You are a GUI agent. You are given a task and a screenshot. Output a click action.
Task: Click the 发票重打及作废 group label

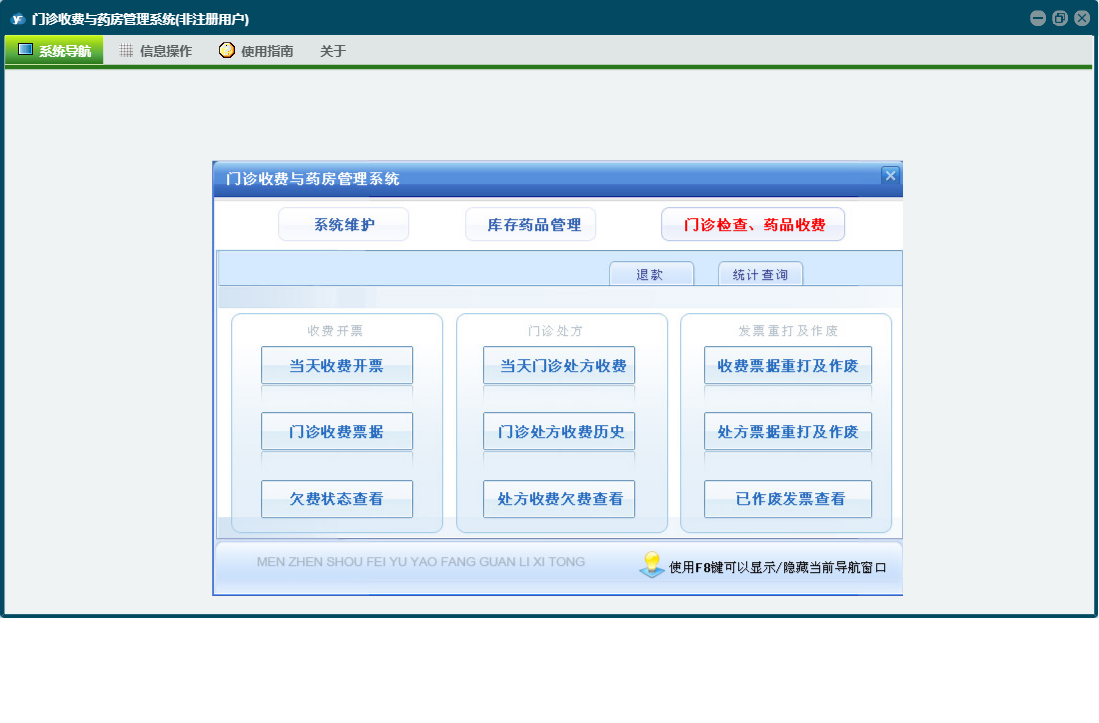pyautogui.click(x=788, y=331)
